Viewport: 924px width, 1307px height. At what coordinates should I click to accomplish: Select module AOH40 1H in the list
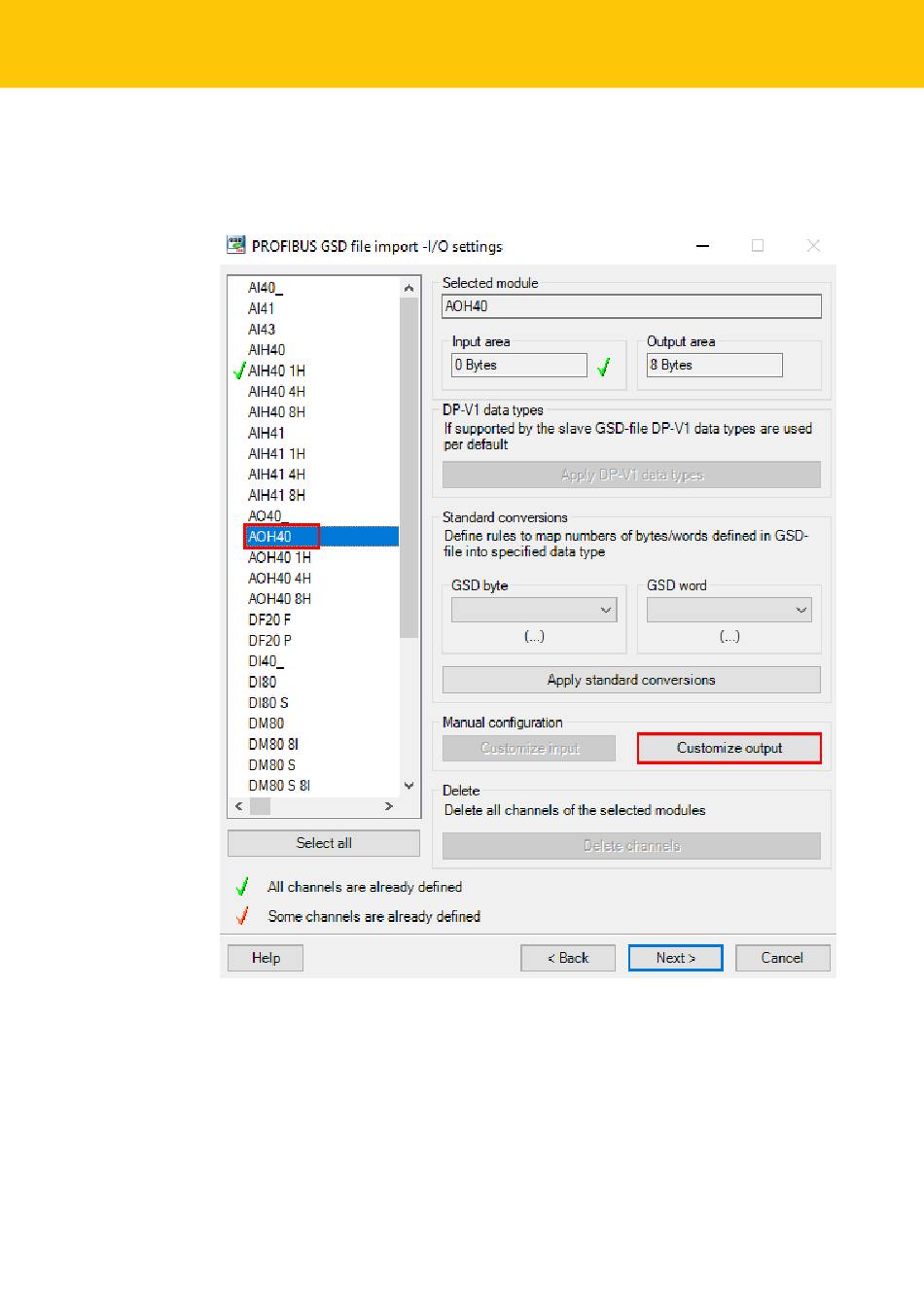pyautogui.click(x=279, y=557)
